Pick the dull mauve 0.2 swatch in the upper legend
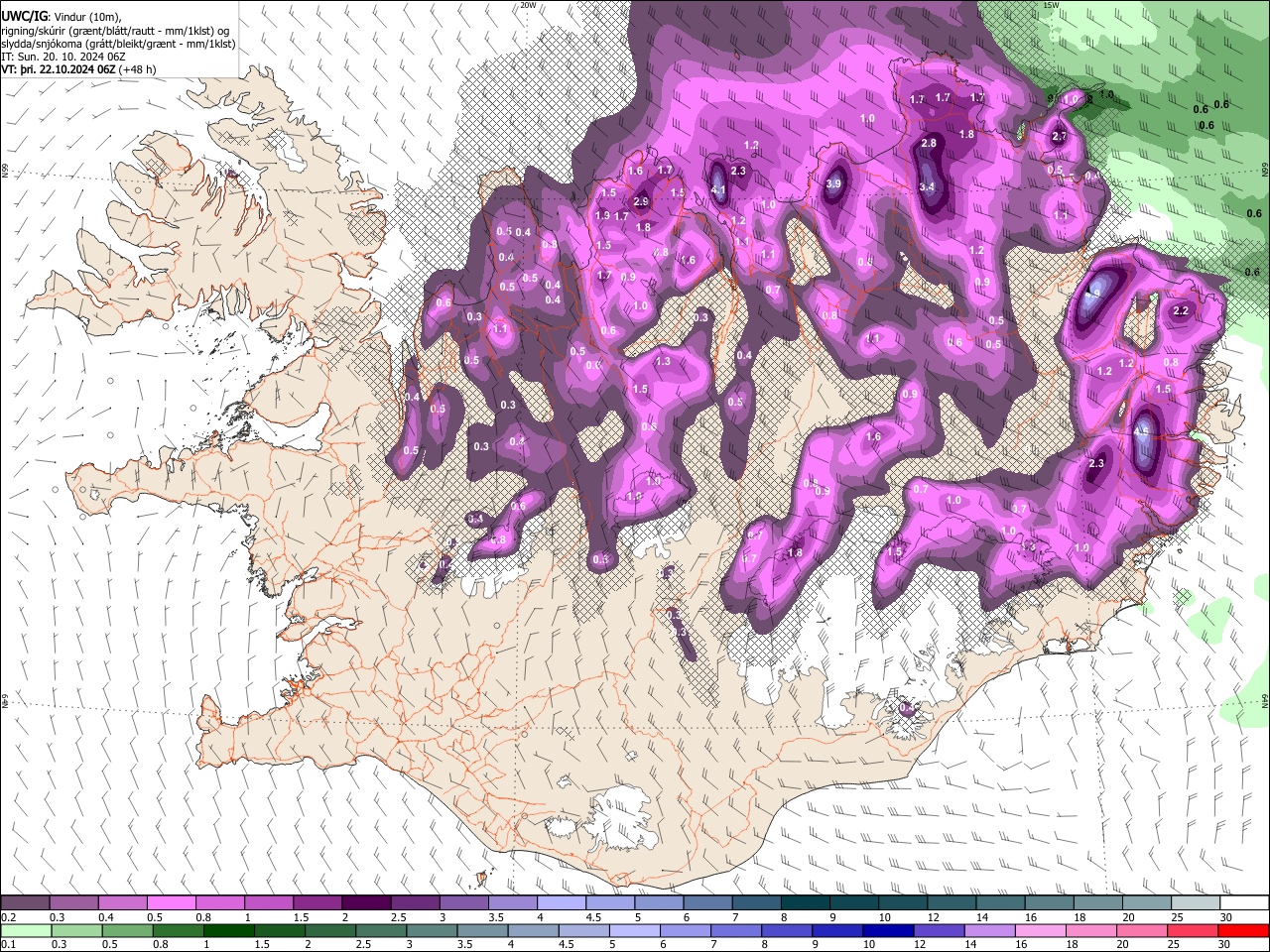The image size is (1270, 952). pos(25,903)
